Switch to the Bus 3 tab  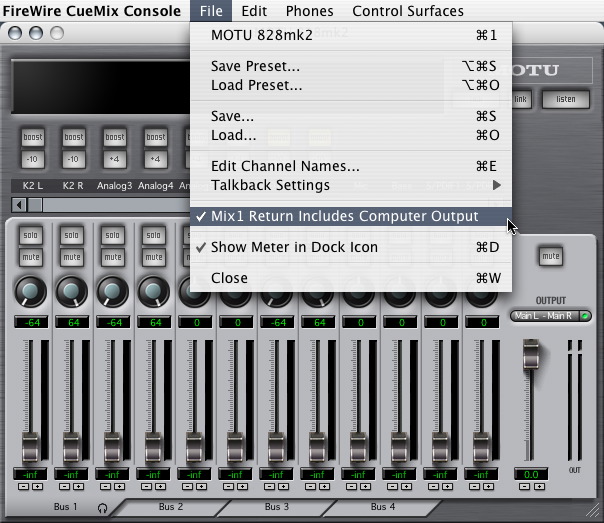[x=277, y=507]
